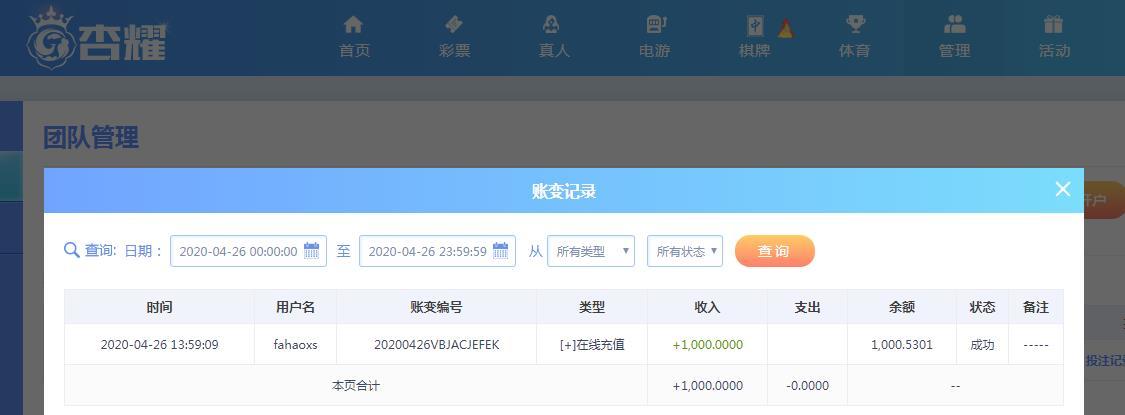The width and height of the screenshot is (1125, 415).
Task: Click the start date field 2020-04-26 00:00:00
Action: click(248, 251)
